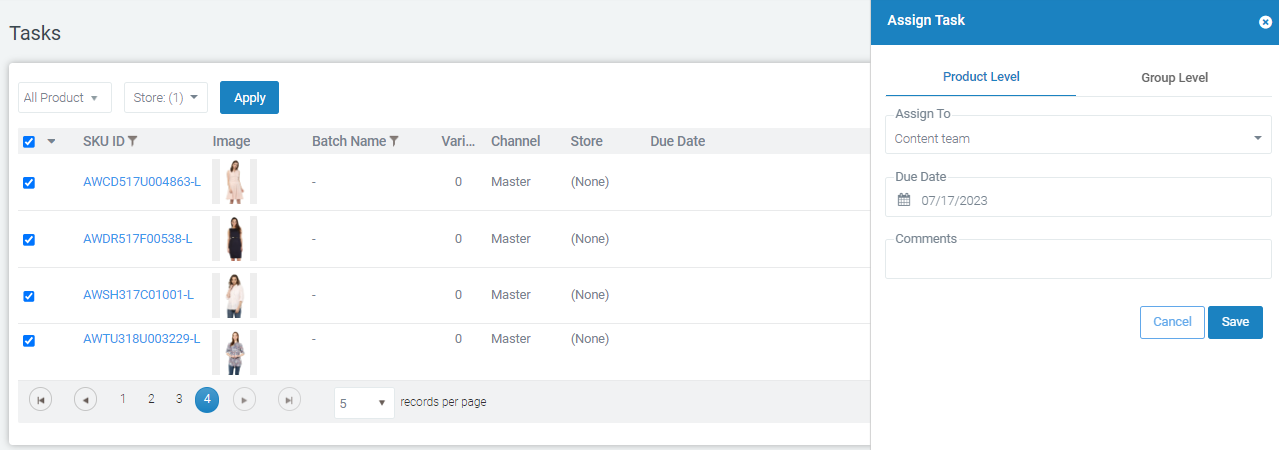Image resolution: width=1279 pixels, height=450 pixels.
Task: Open the Assign To dropdown
Action: [x=1077, y=138]
